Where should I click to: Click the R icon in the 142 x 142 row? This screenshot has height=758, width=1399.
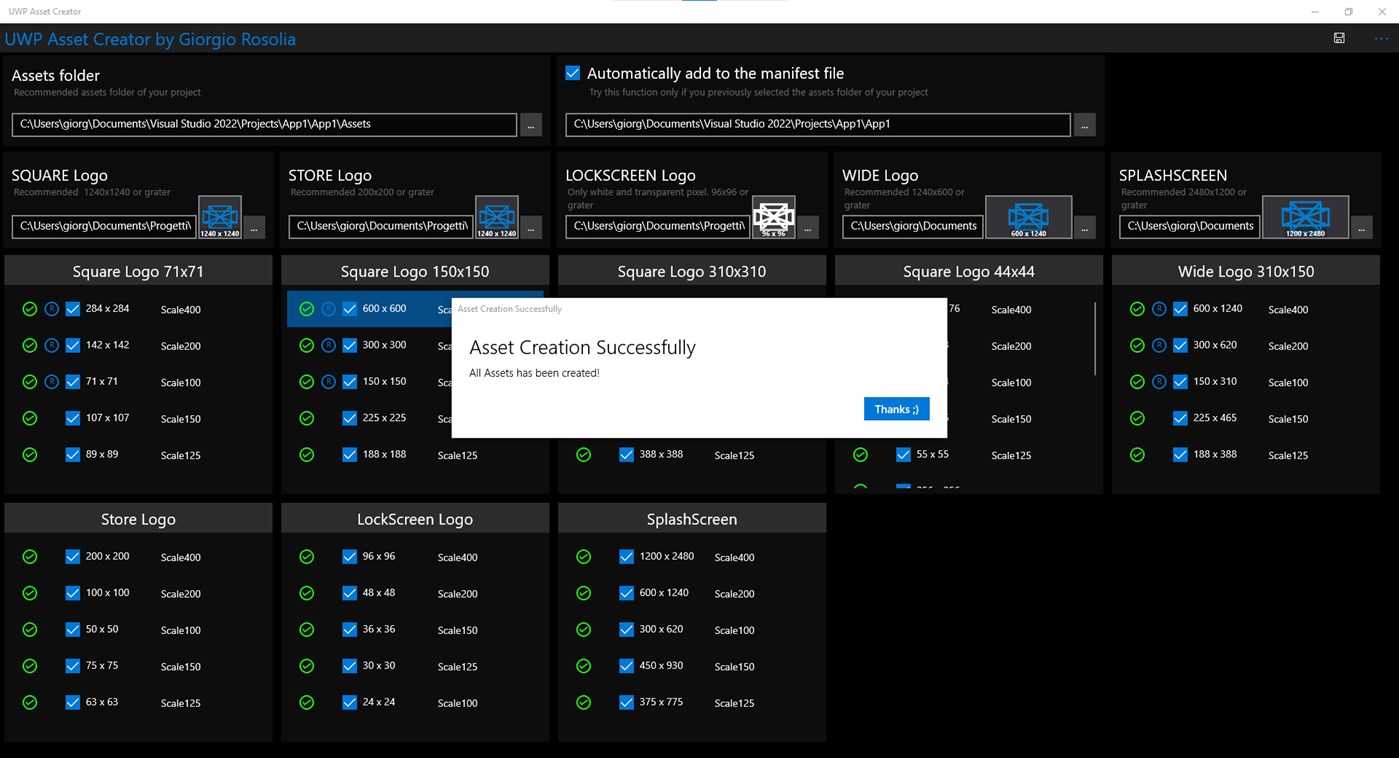[52, 345]
